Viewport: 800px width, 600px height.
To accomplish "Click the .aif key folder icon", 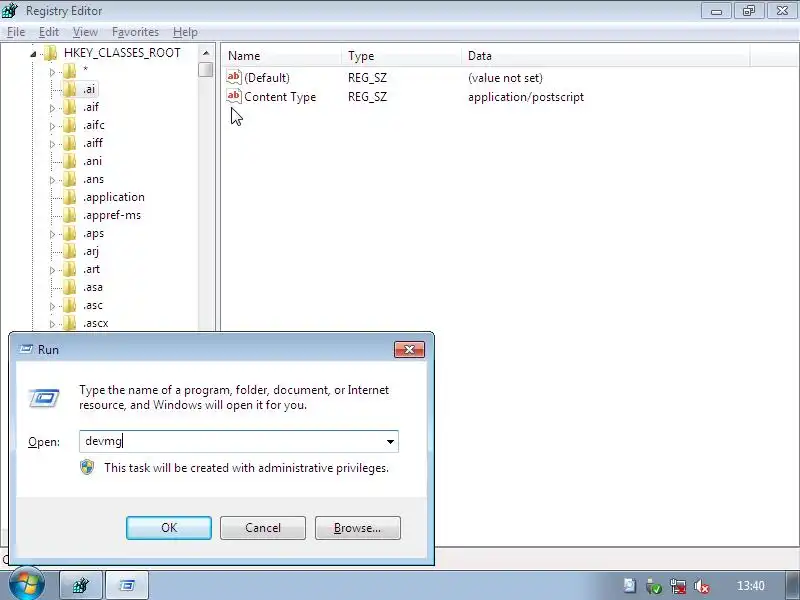I will (x=69, y=107).
